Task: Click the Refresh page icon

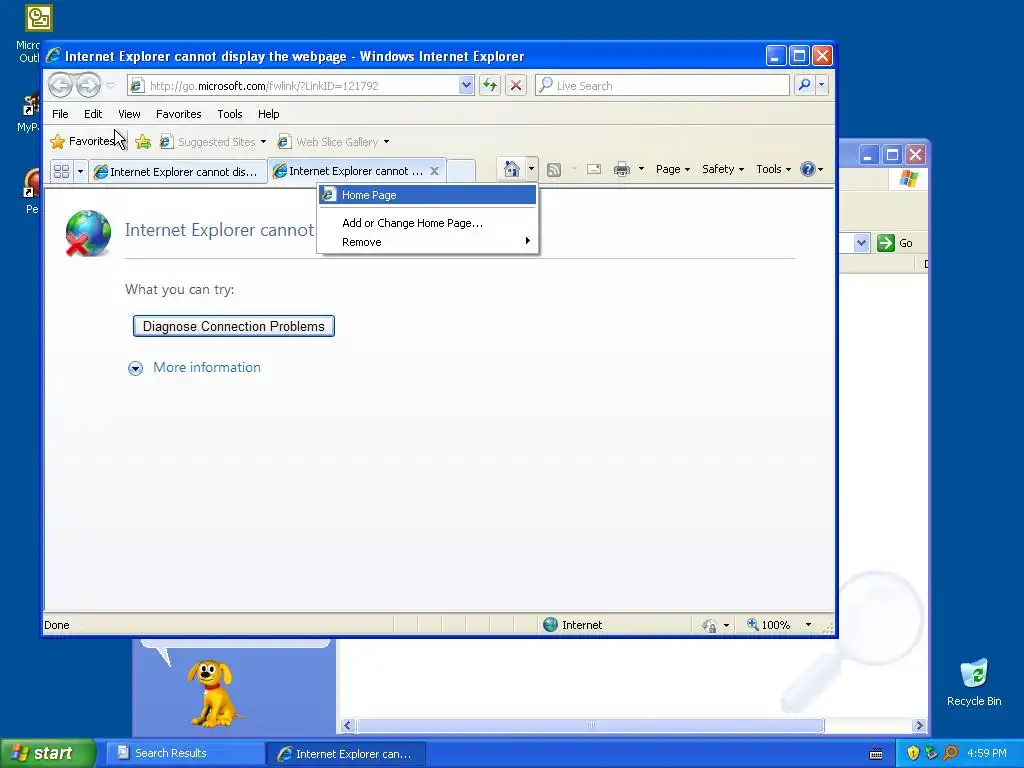Action: coord(490,85)
